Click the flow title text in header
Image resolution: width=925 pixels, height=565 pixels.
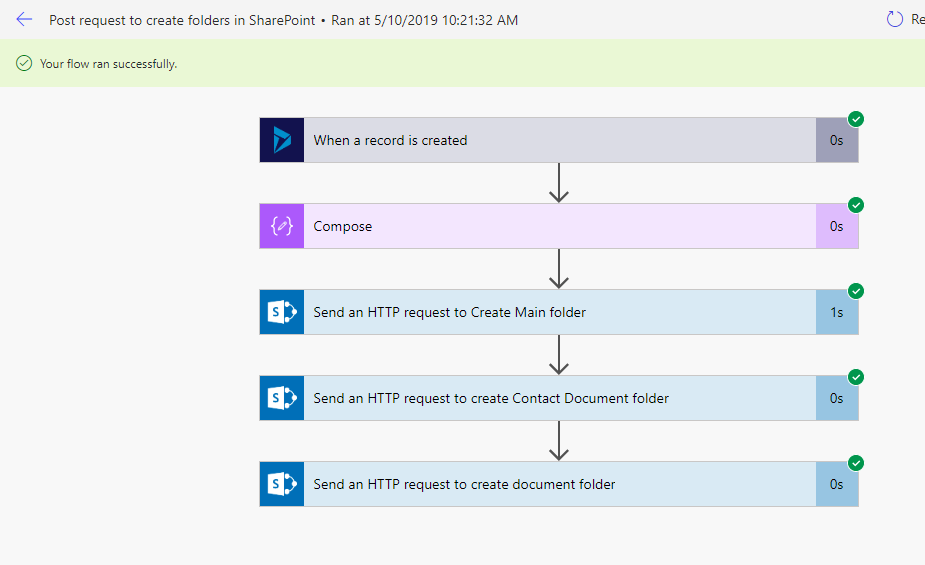pos(182,20)
